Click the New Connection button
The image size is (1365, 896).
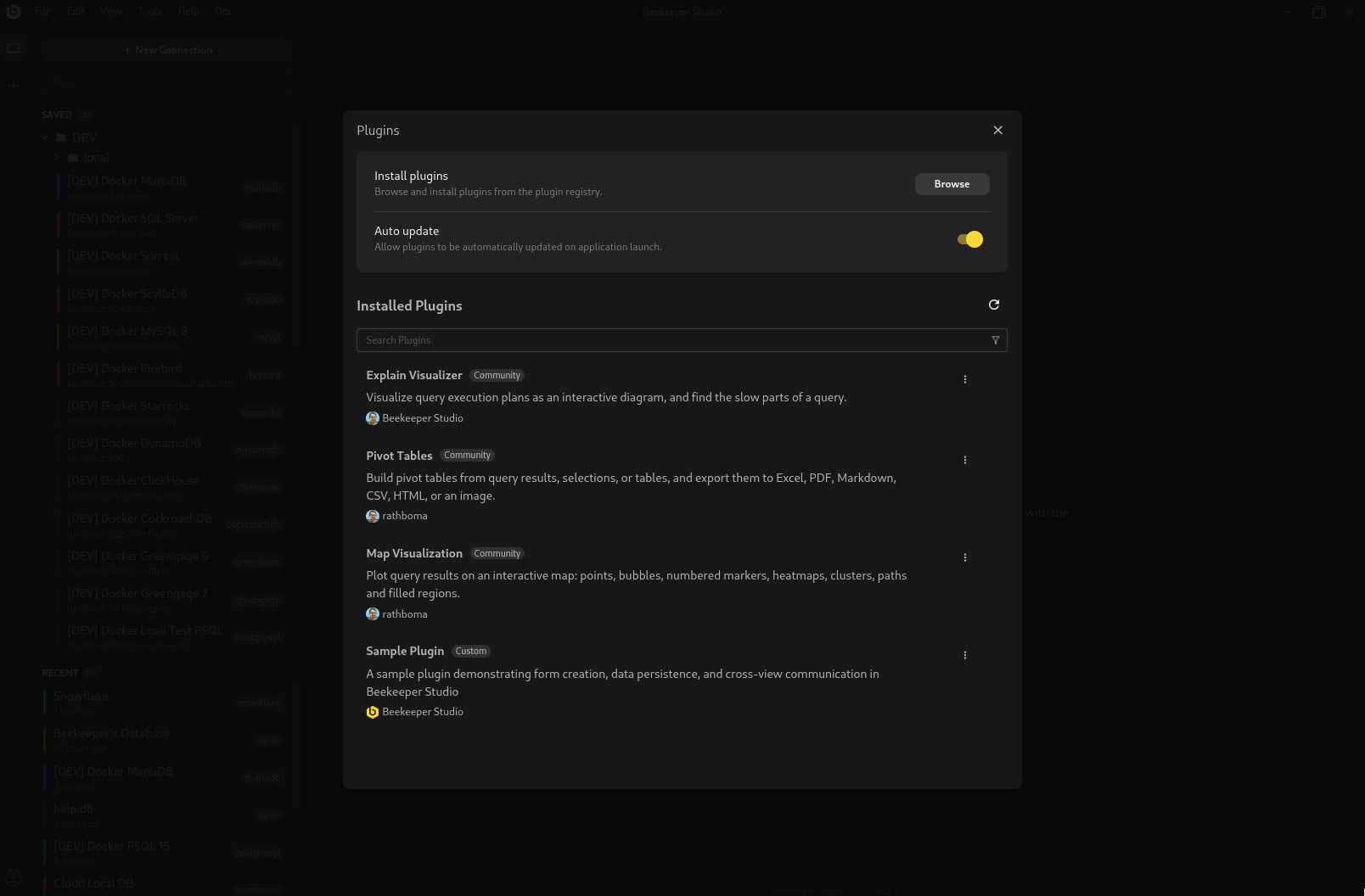point(167,50)
